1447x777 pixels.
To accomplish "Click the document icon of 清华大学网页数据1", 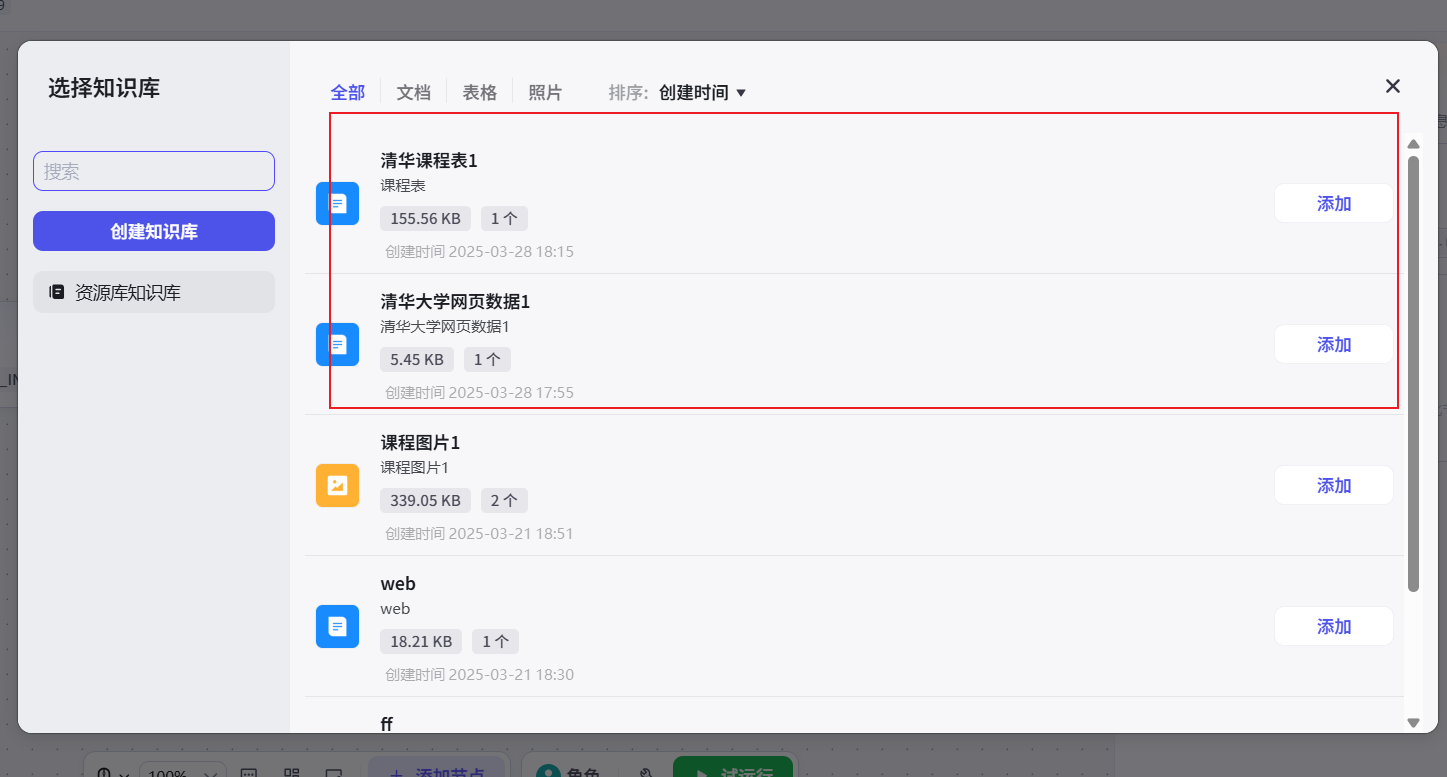I will pyautogui.click(x=338, y=344).
